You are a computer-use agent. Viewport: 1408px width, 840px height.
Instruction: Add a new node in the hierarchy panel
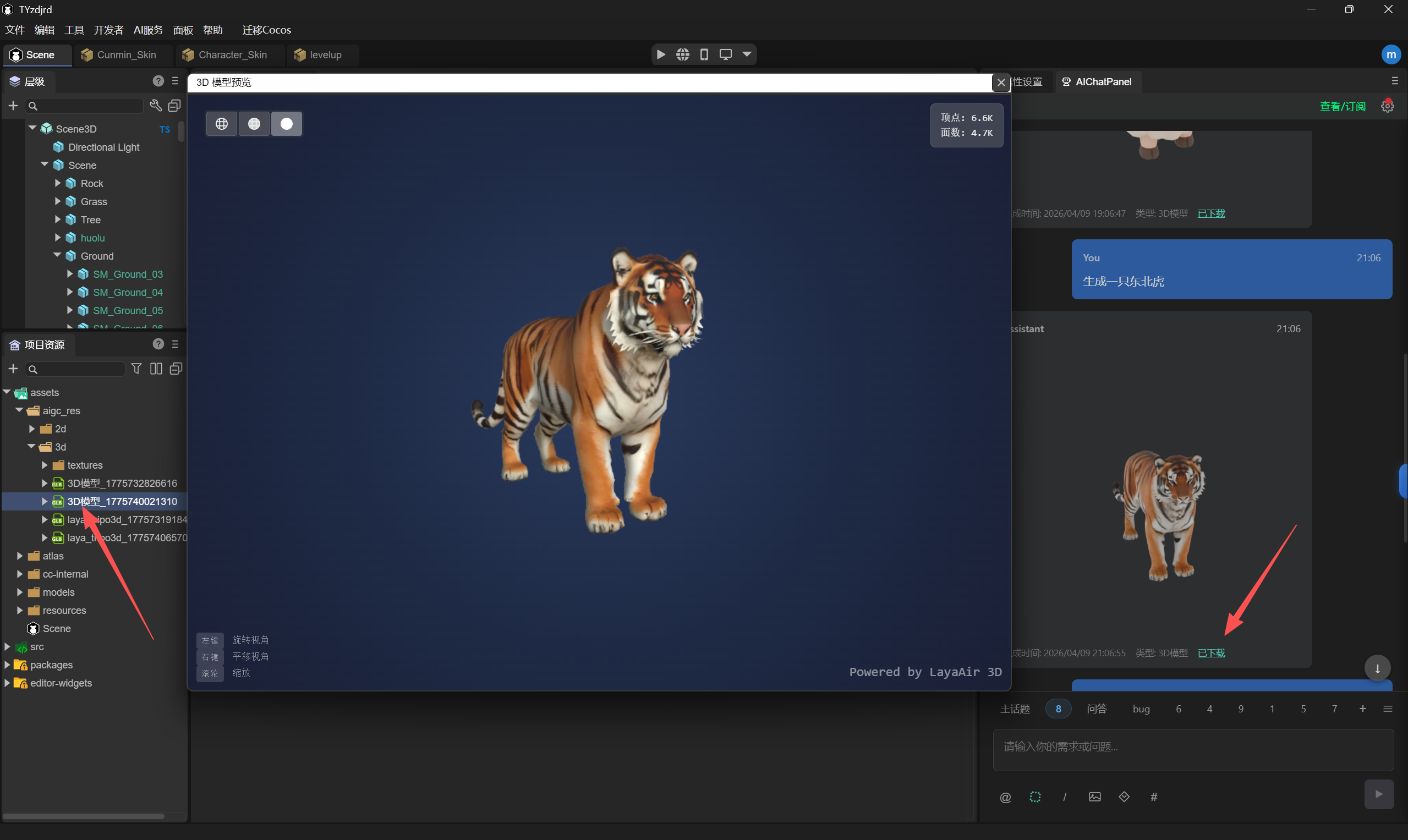[x=13, y=106]
